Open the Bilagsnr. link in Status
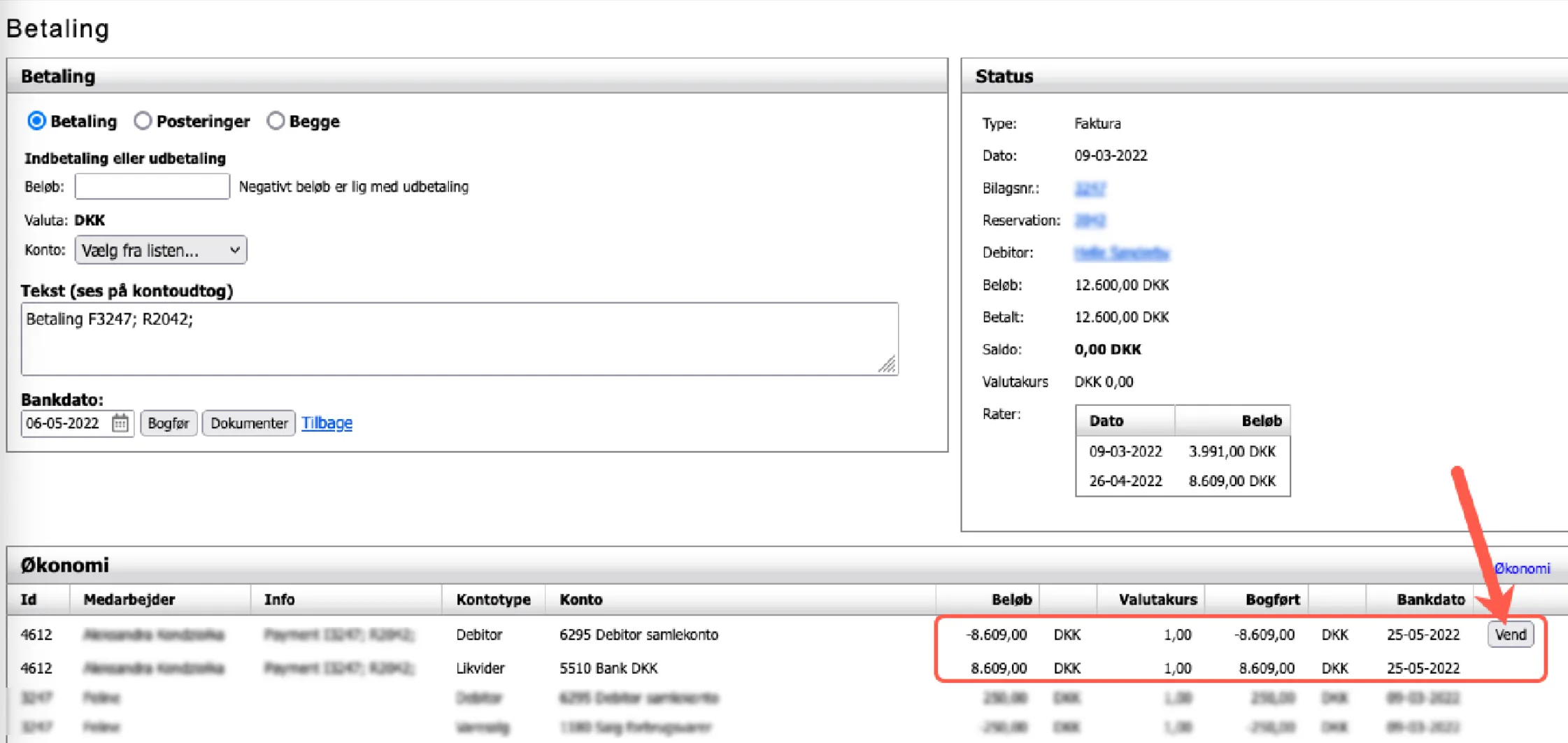The image size is (1568, 743). click(x=1090, y=188)
